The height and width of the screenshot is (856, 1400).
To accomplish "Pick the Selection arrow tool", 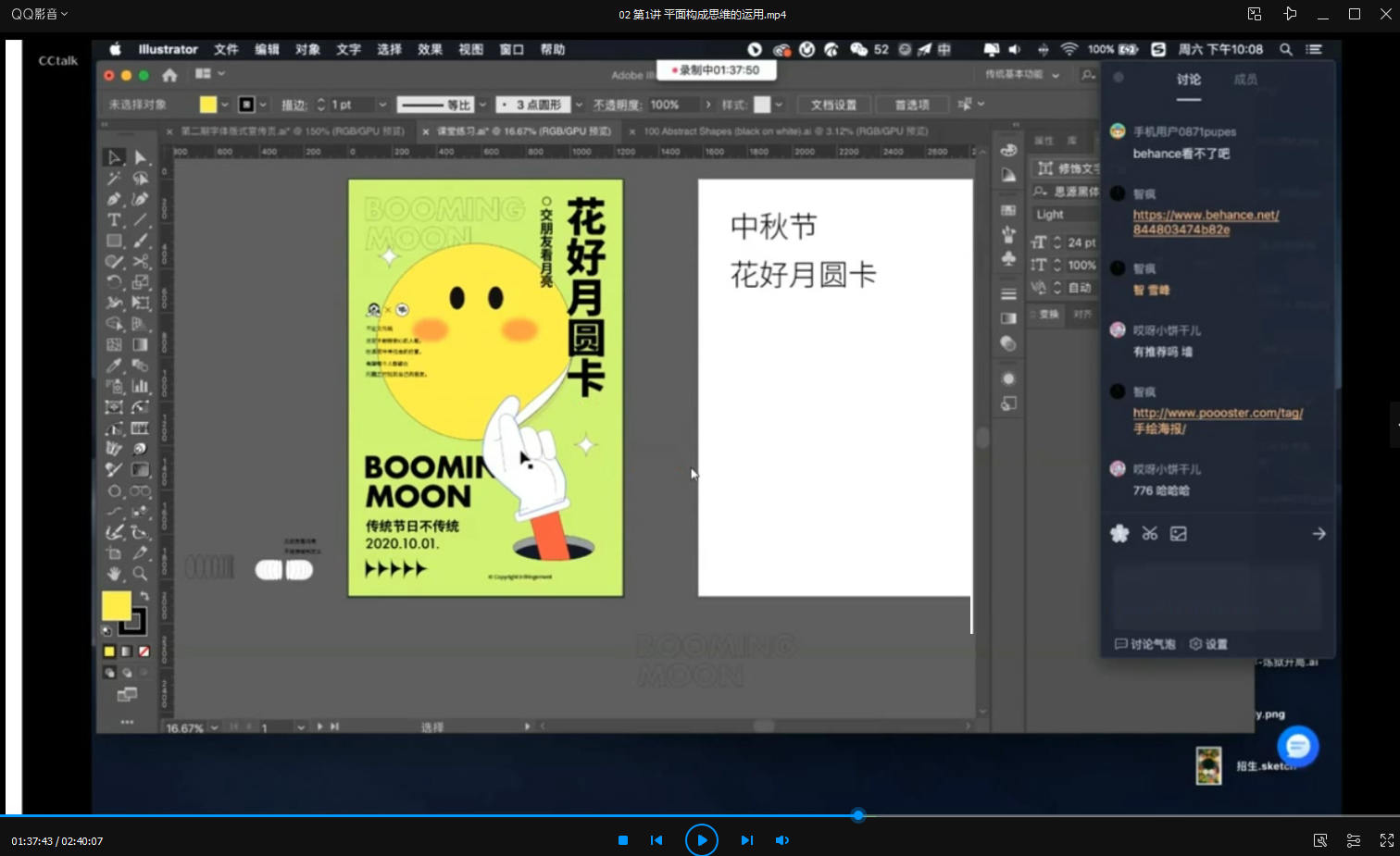I will click(x=114, y=157).
